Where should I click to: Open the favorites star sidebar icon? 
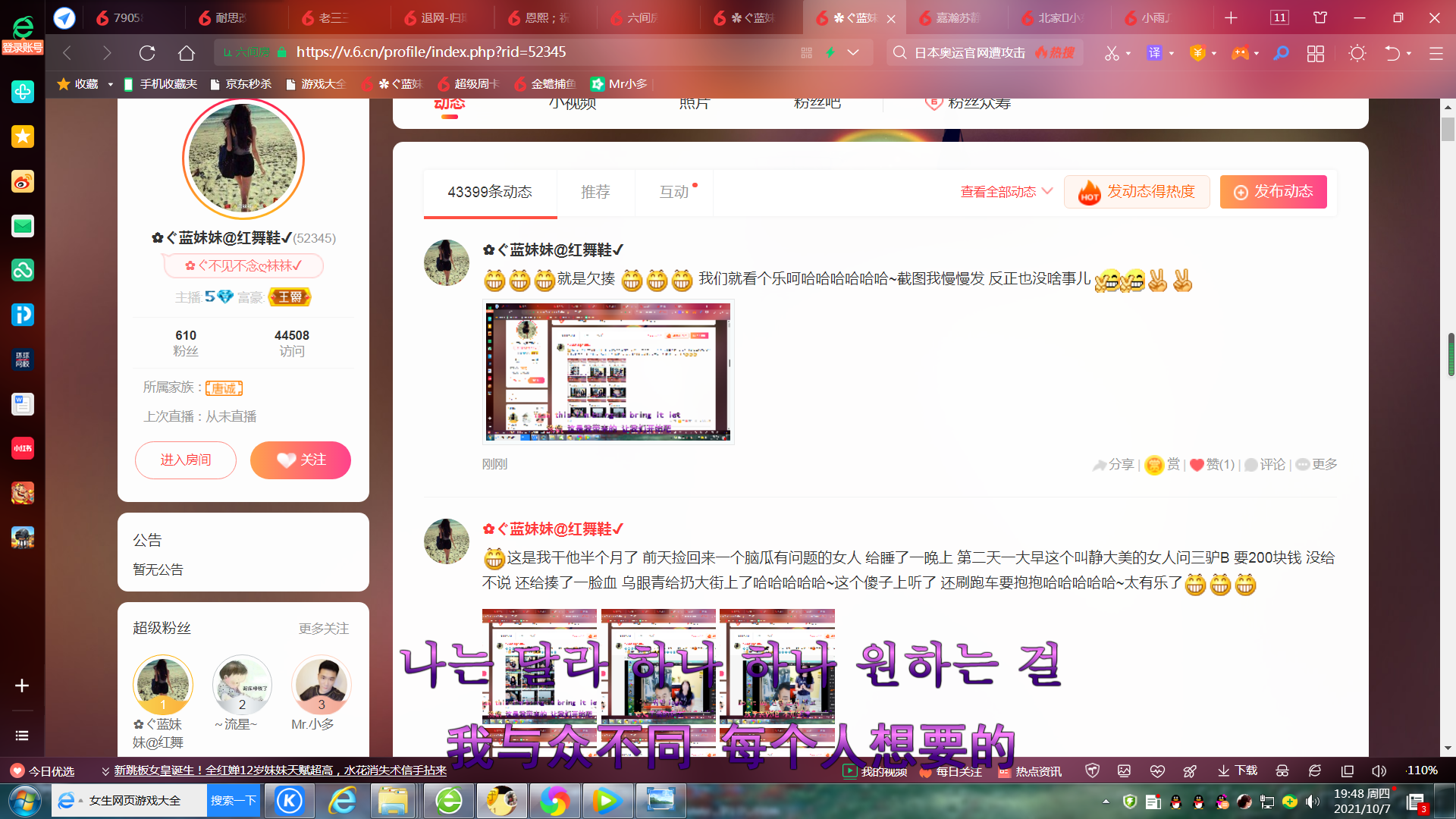pos(23,136)
